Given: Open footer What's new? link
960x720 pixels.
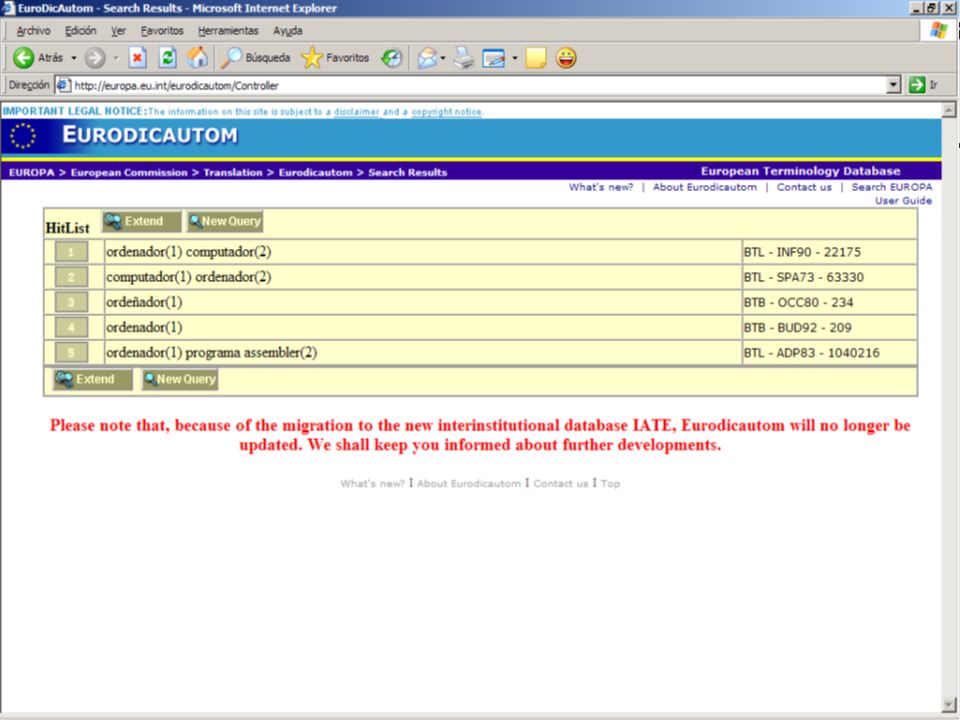Looking at the screenshot, I should click(x=372, y=484).
